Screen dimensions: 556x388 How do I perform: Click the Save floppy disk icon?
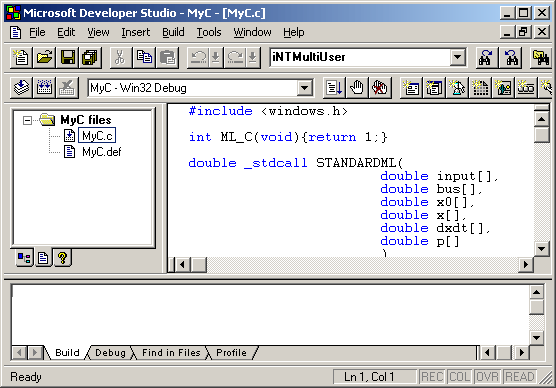pos(67,57)
